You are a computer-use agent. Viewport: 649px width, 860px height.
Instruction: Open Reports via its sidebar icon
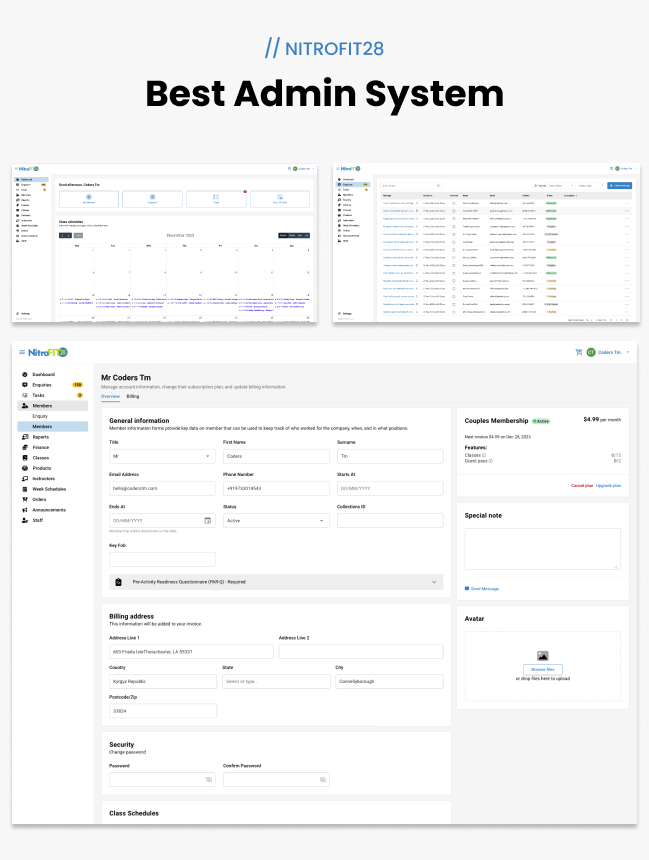tap(25, 437)
